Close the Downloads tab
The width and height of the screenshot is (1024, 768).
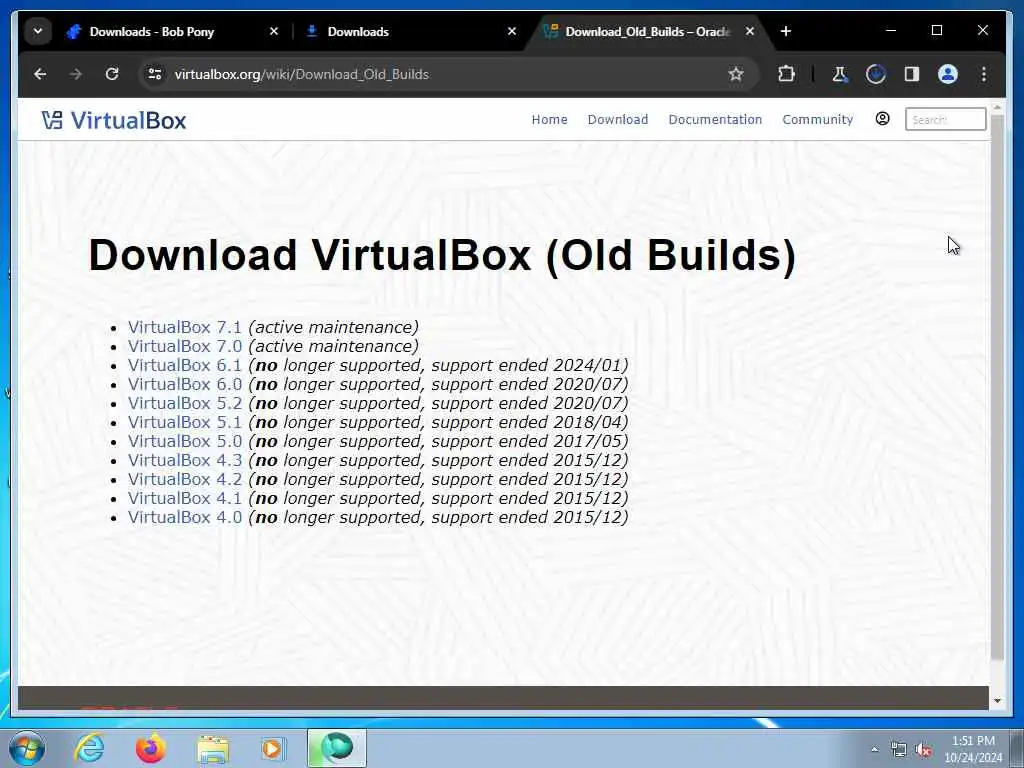click(512, 31)
